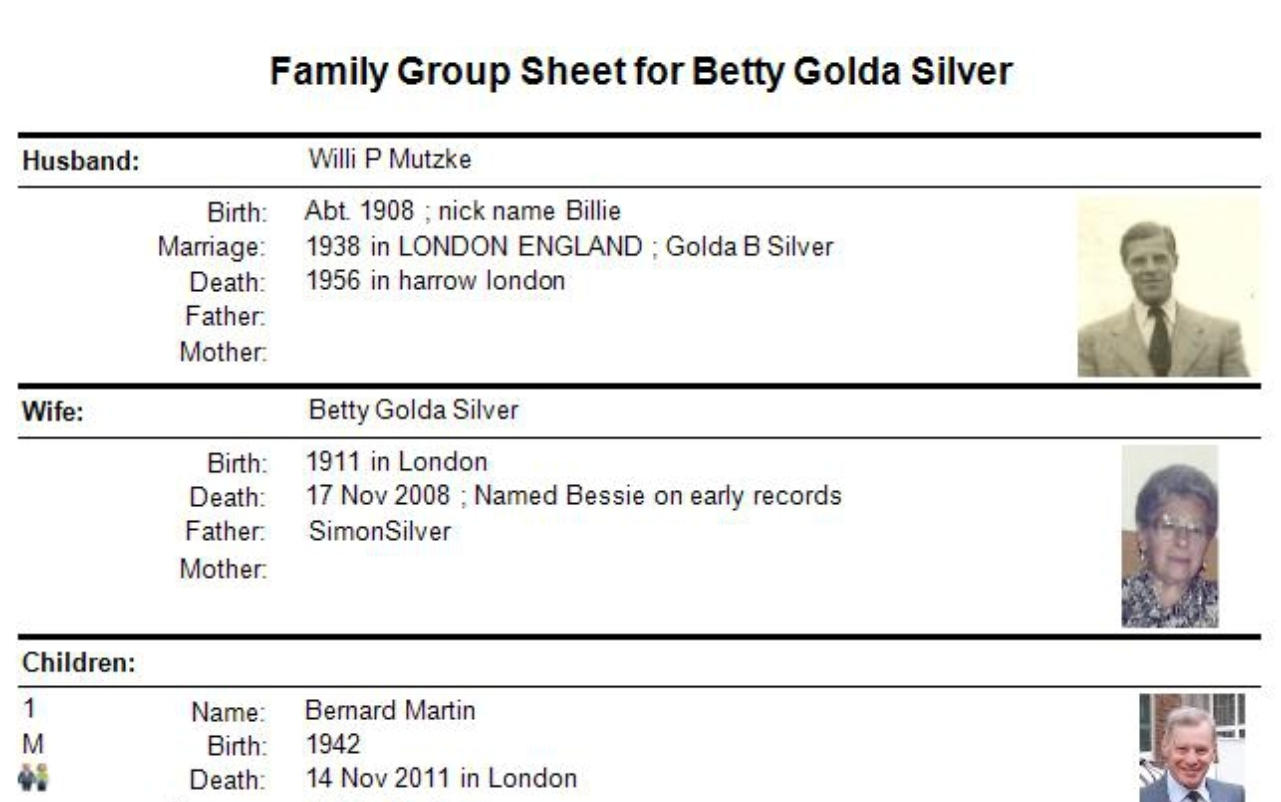Click husband's death entry in harrow london
Viewport: 1281px width, 802px height.
pos(435,281)
